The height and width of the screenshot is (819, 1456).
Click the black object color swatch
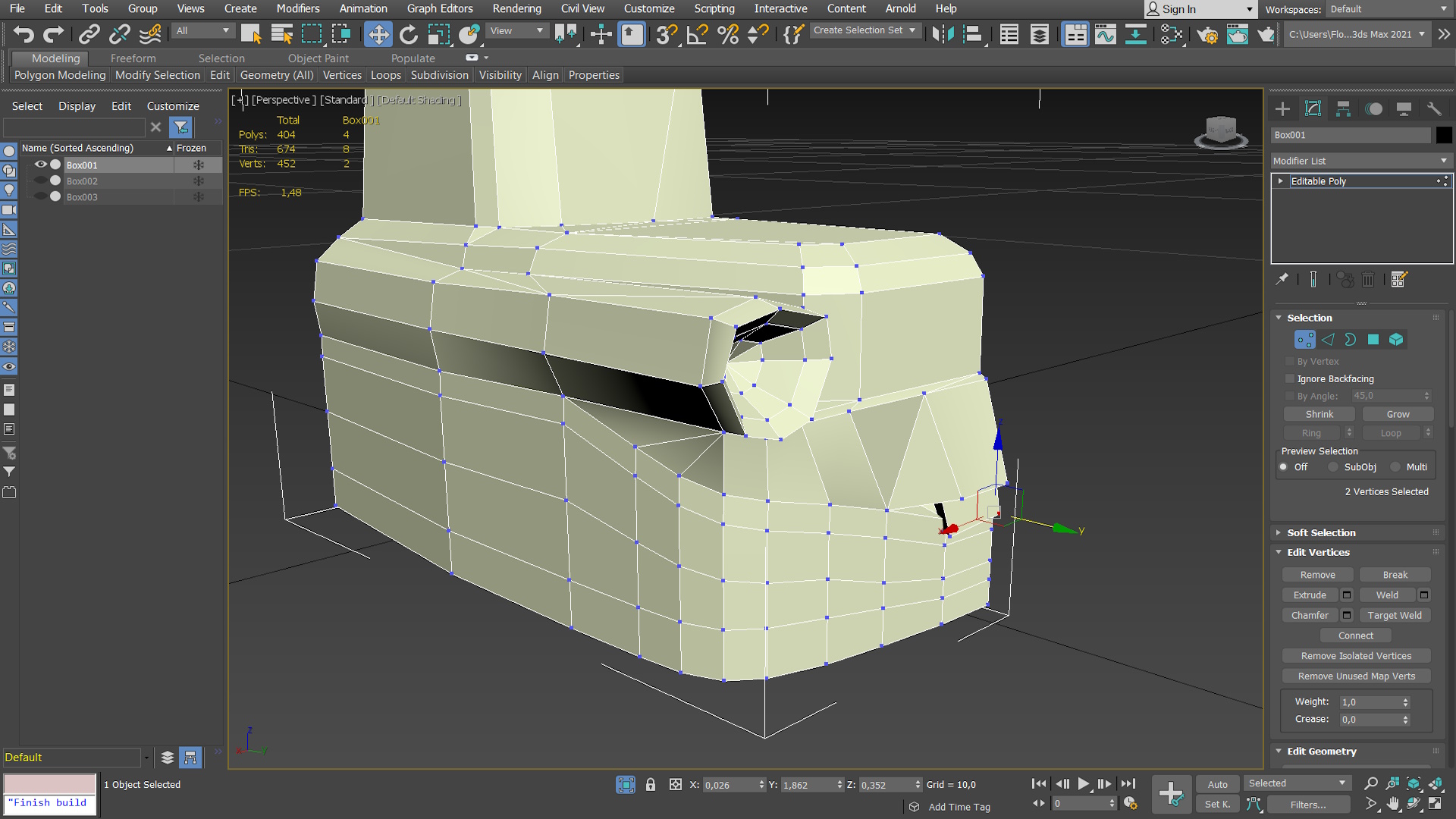click(x=1443, y=135)
